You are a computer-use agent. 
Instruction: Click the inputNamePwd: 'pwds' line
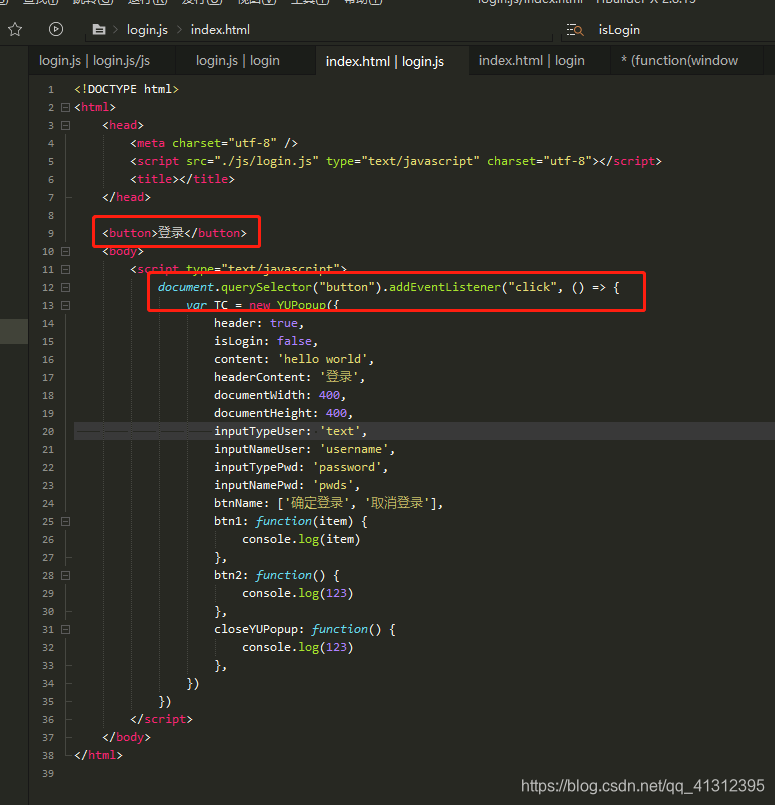[287, 485]
